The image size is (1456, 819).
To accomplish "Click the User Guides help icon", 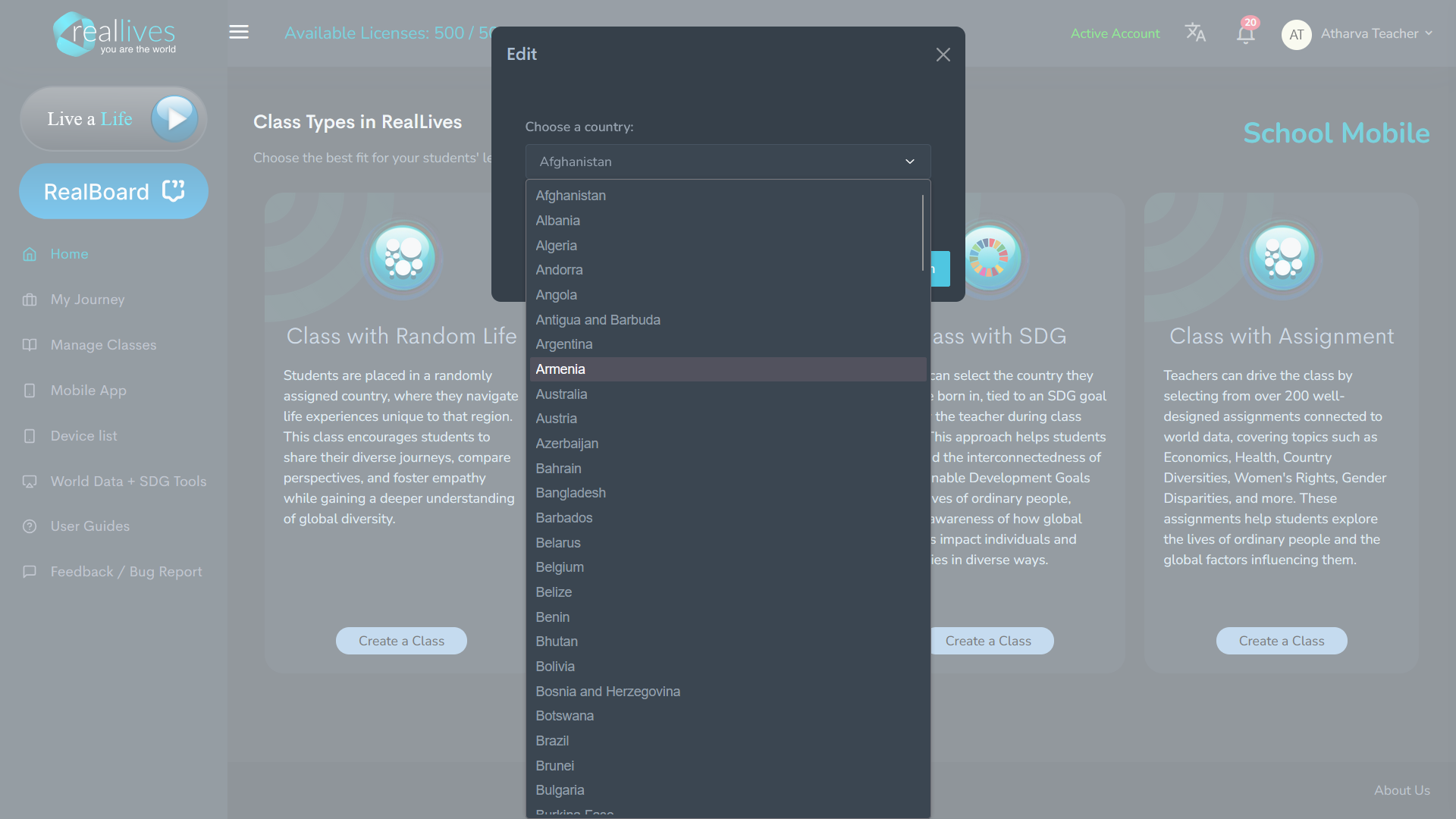I will tap(30, 526).
